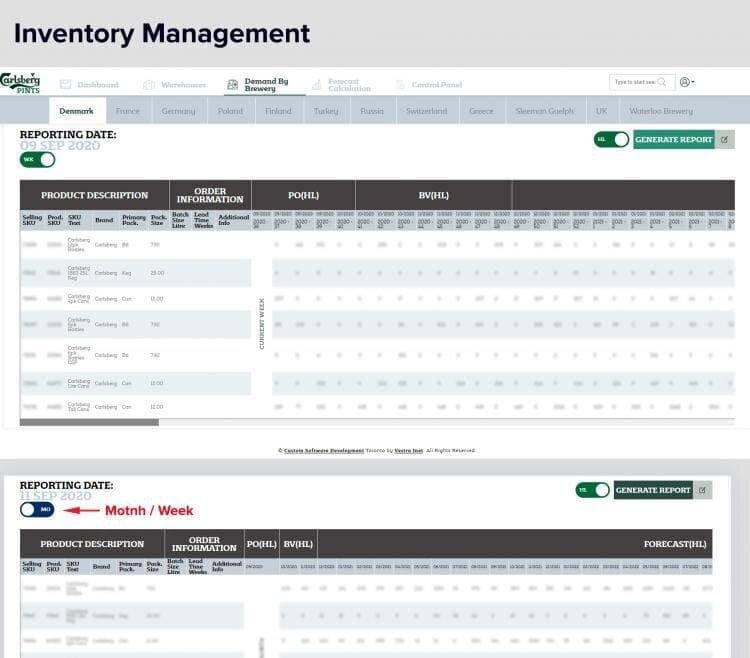Click upper table PO(HL) header

click(303, 195)
